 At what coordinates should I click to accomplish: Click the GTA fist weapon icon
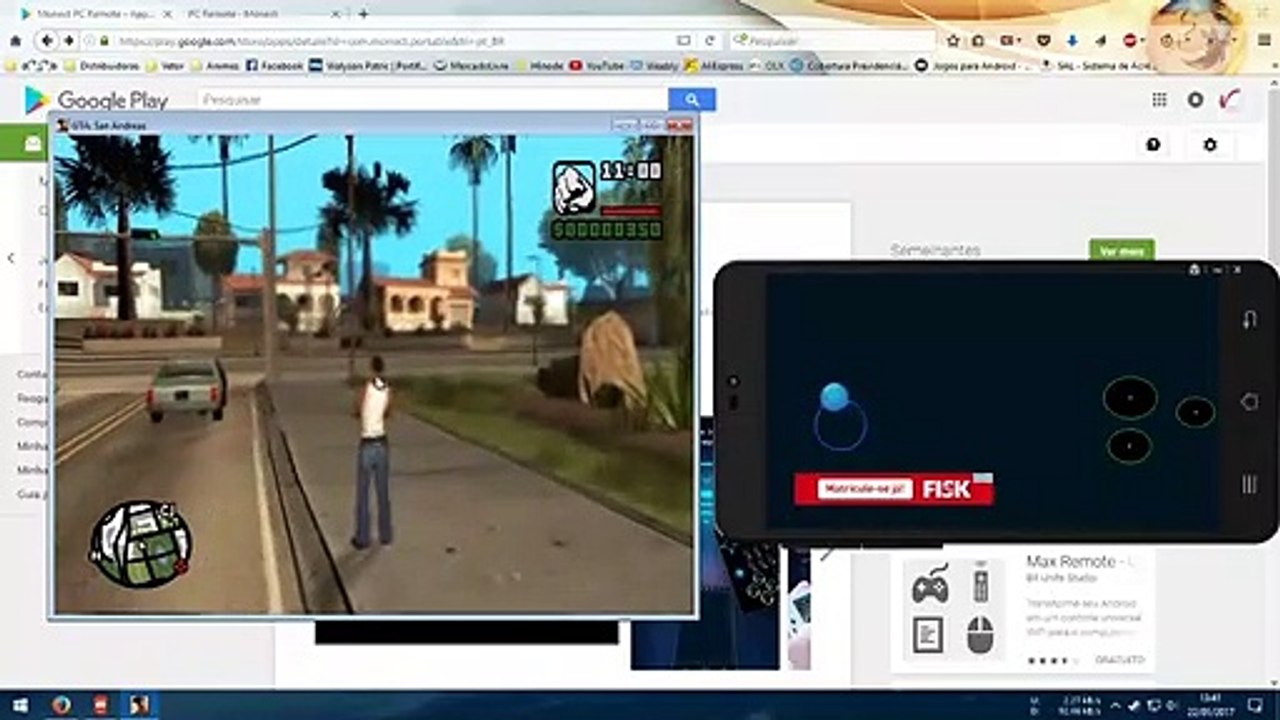click(574, 187)
